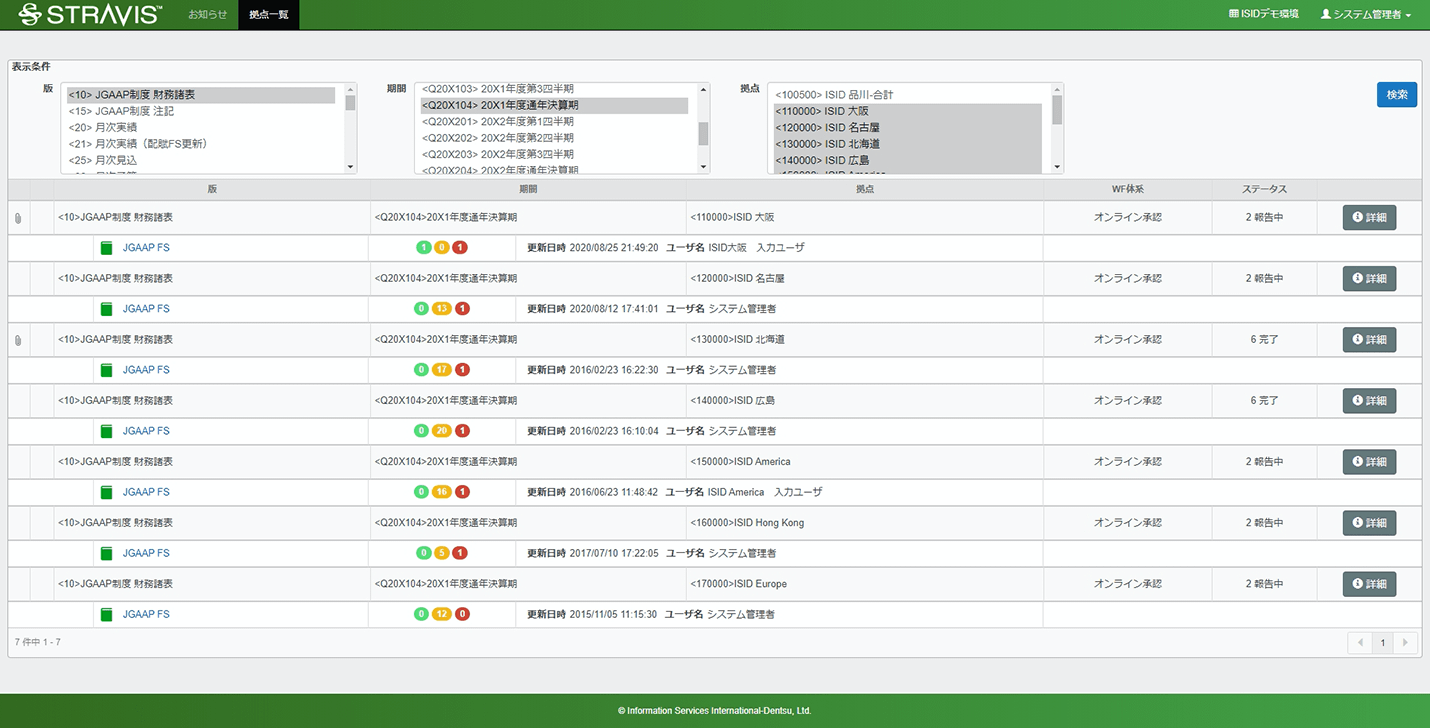Viewport: 1430px width, 728px height.
Task: Select <110000> ISID 大阪 in 拠点 list
Action: pyautogui.click(x=908, y=111)
